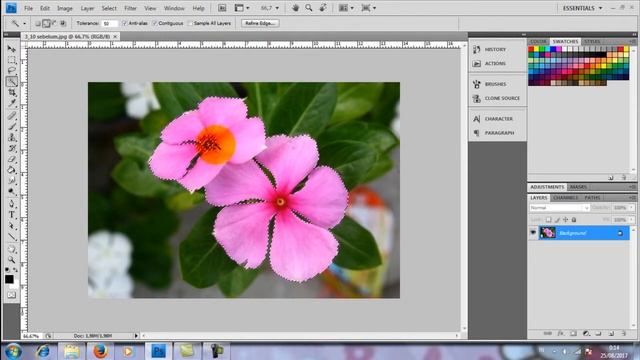640x360 pixels.
Task: Hide the Background layer with eye icon
Action: 533,233
